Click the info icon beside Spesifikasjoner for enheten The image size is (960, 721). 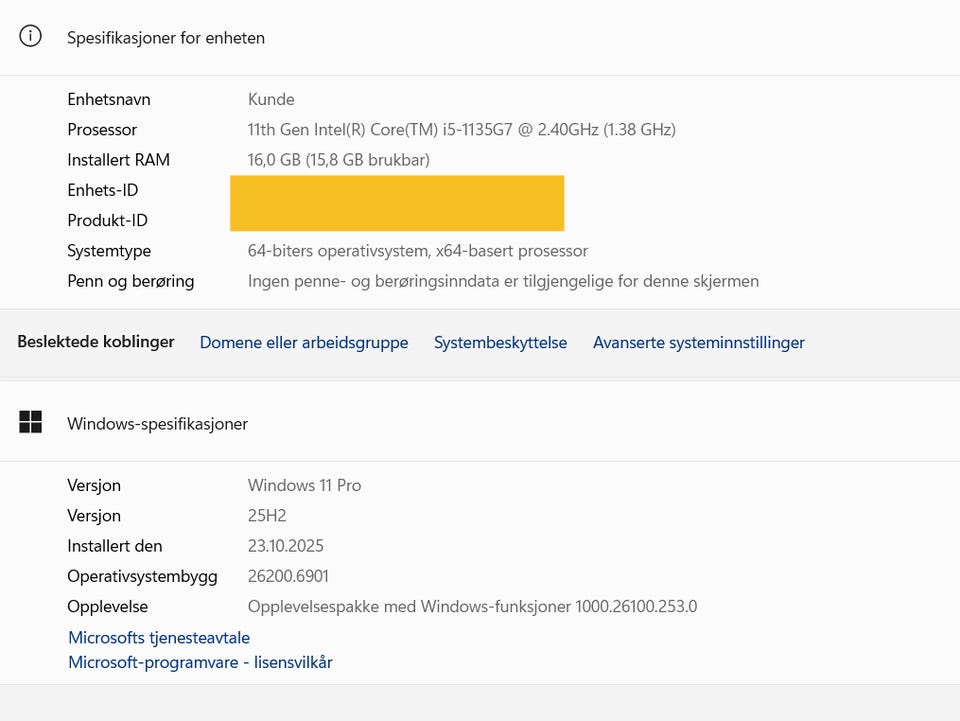[x=31, y=37]
